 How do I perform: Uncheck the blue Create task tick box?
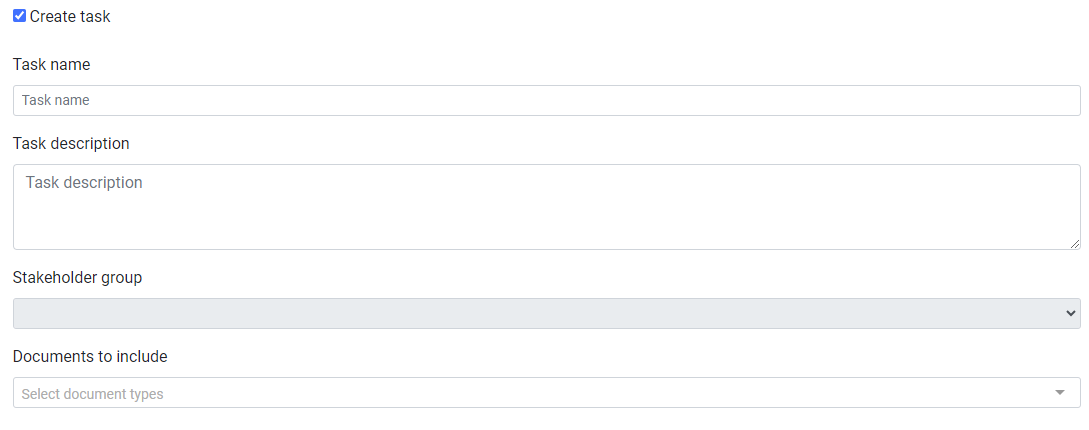19,16
